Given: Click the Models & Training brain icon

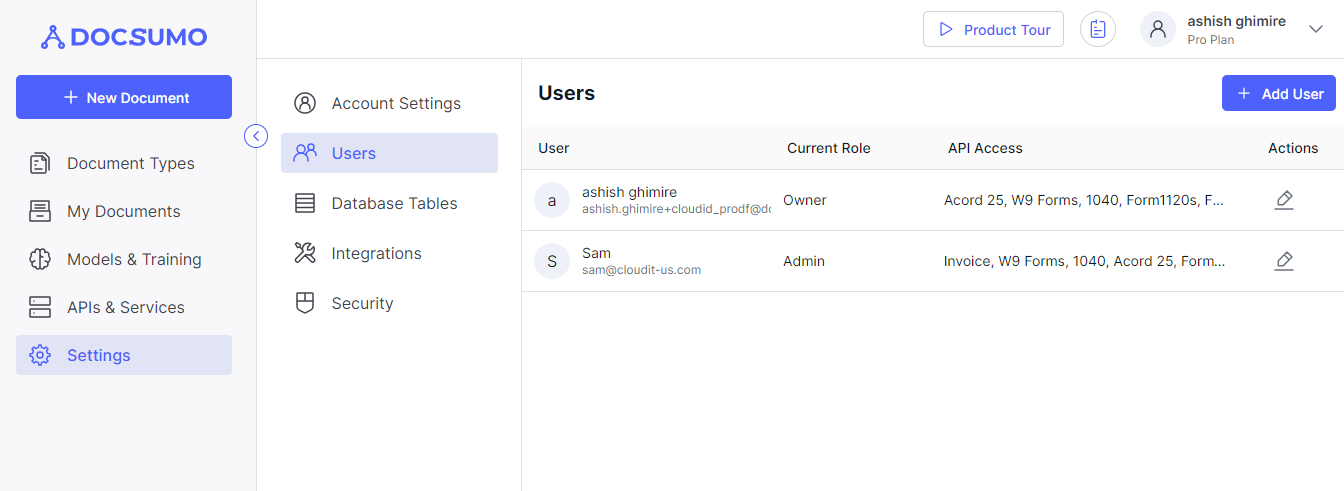Looking at the screenshot, I should 40,259.
